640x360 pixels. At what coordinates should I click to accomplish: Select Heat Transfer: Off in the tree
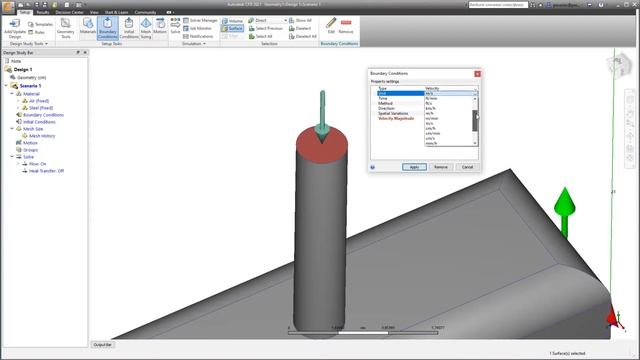46,171
